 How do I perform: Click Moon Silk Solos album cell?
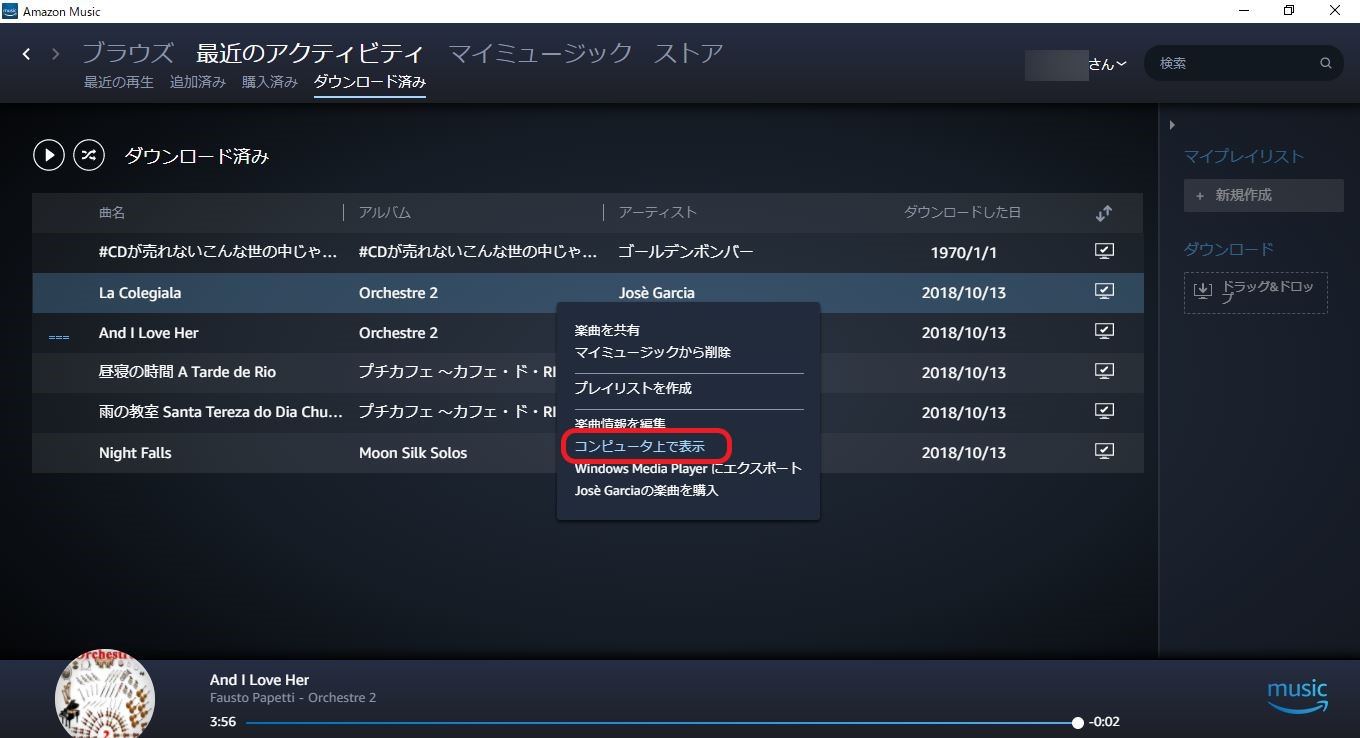413,453
